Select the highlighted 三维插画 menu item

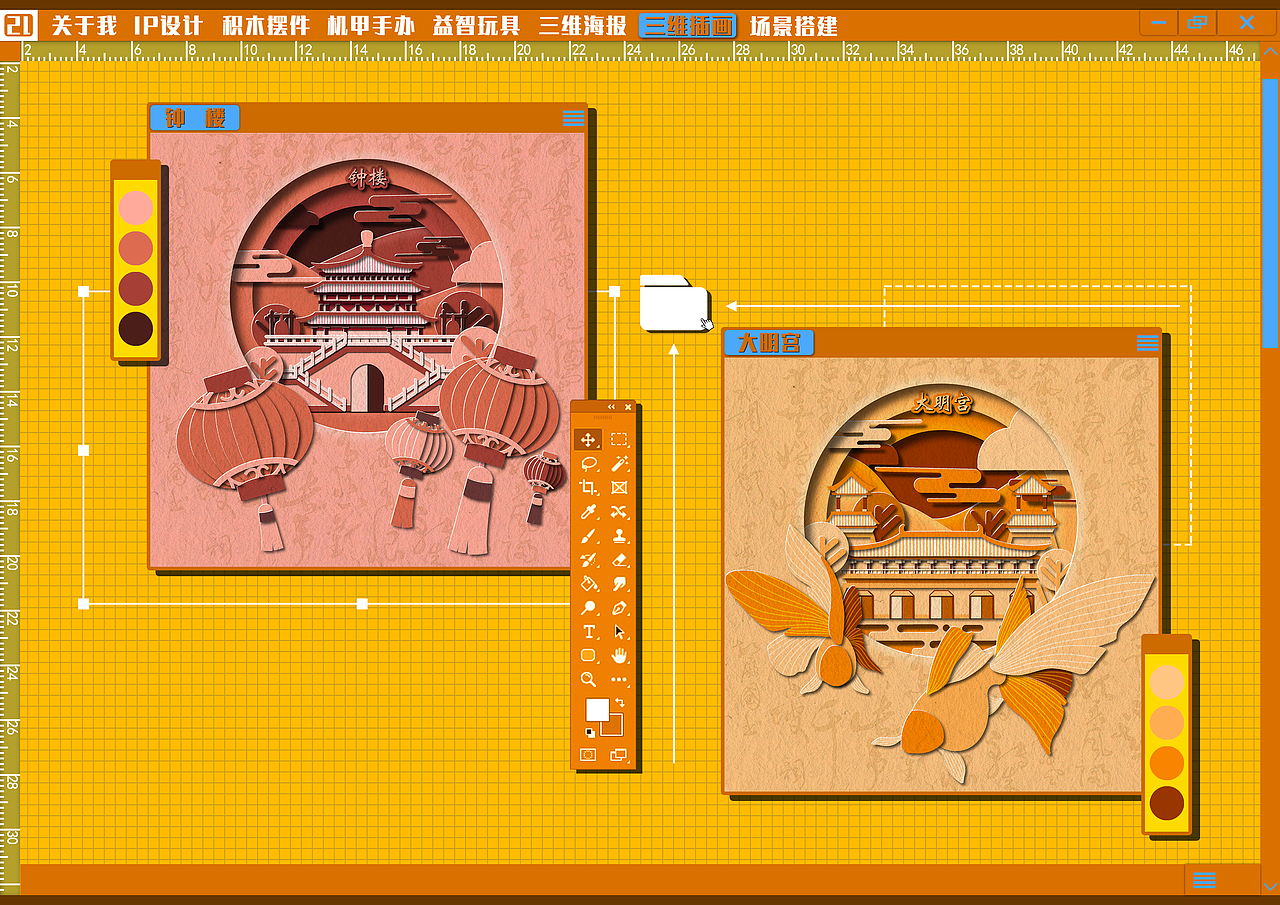pyautogui.click(x=688, y=26)
